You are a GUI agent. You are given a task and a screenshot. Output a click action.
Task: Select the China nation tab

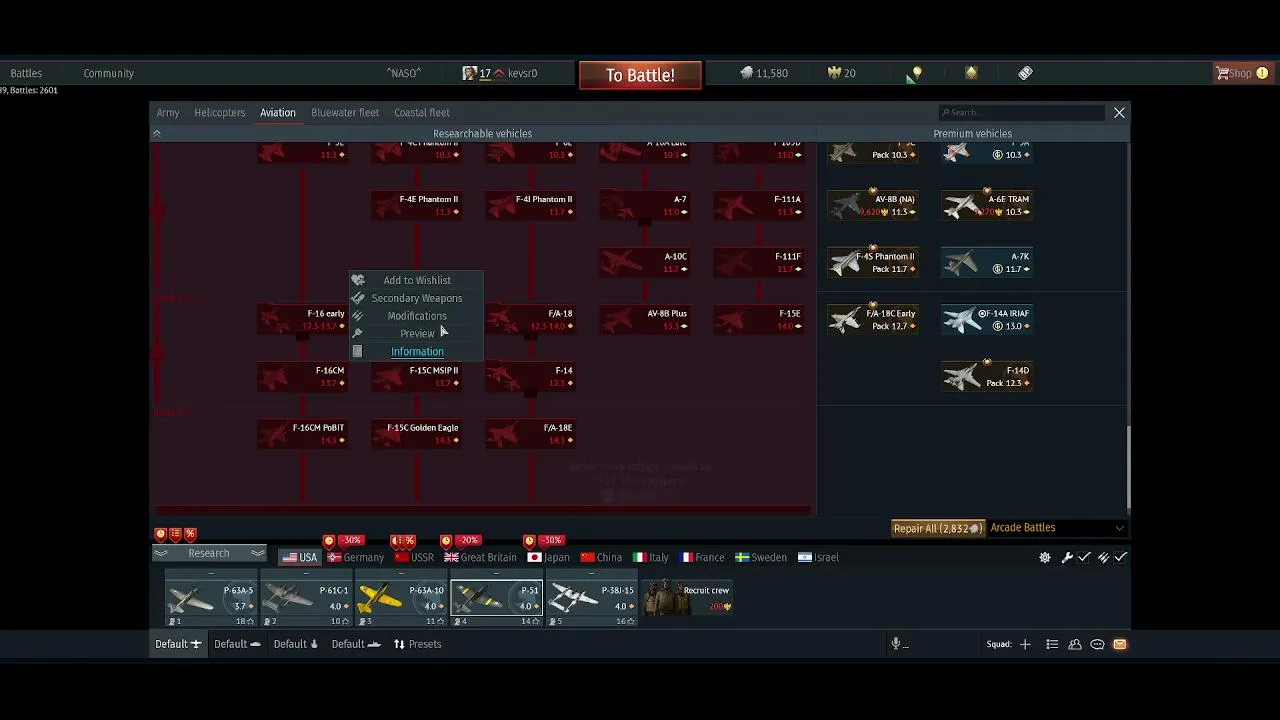coord(601,558)
